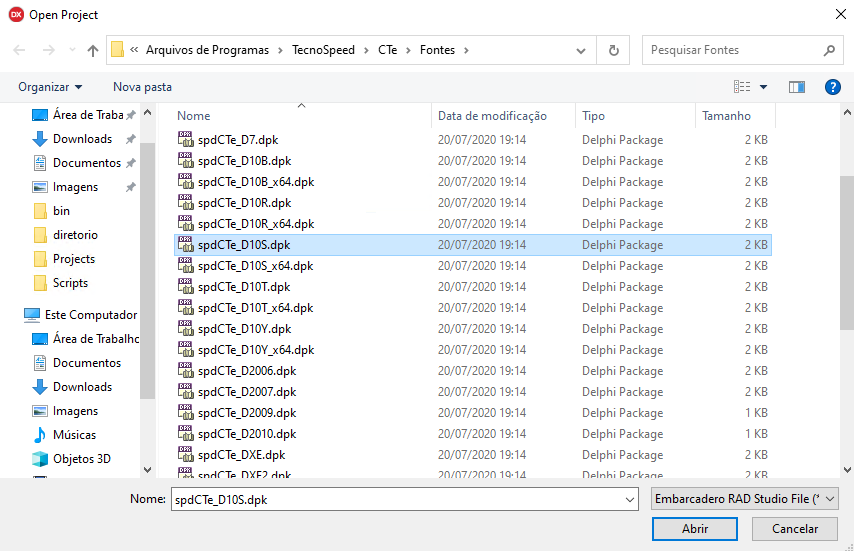Navigate up one folder level
This screenshot has width=854, height=551.
click(x=93, y=51)
